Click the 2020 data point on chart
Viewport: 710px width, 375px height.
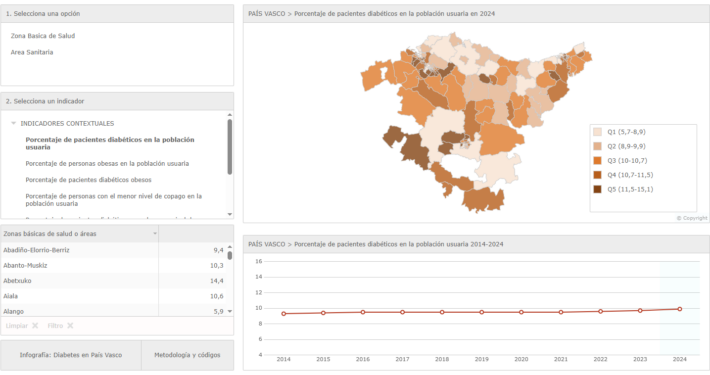click(x=521, y=312)
